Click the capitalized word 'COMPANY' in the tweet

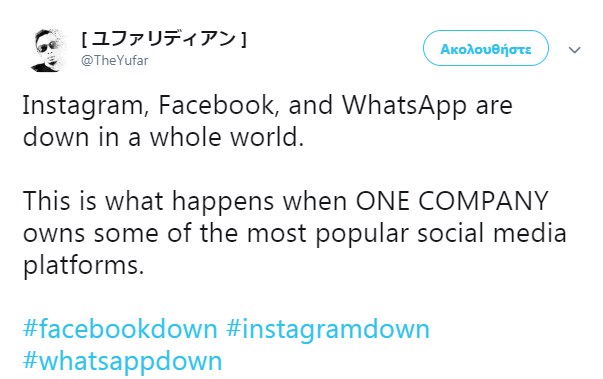483,201
